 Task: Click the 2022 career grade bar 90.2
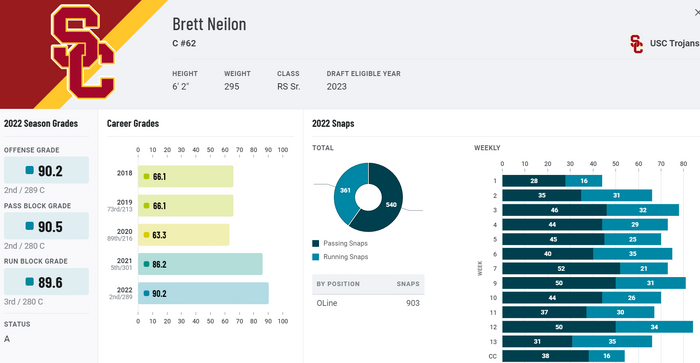203,293
